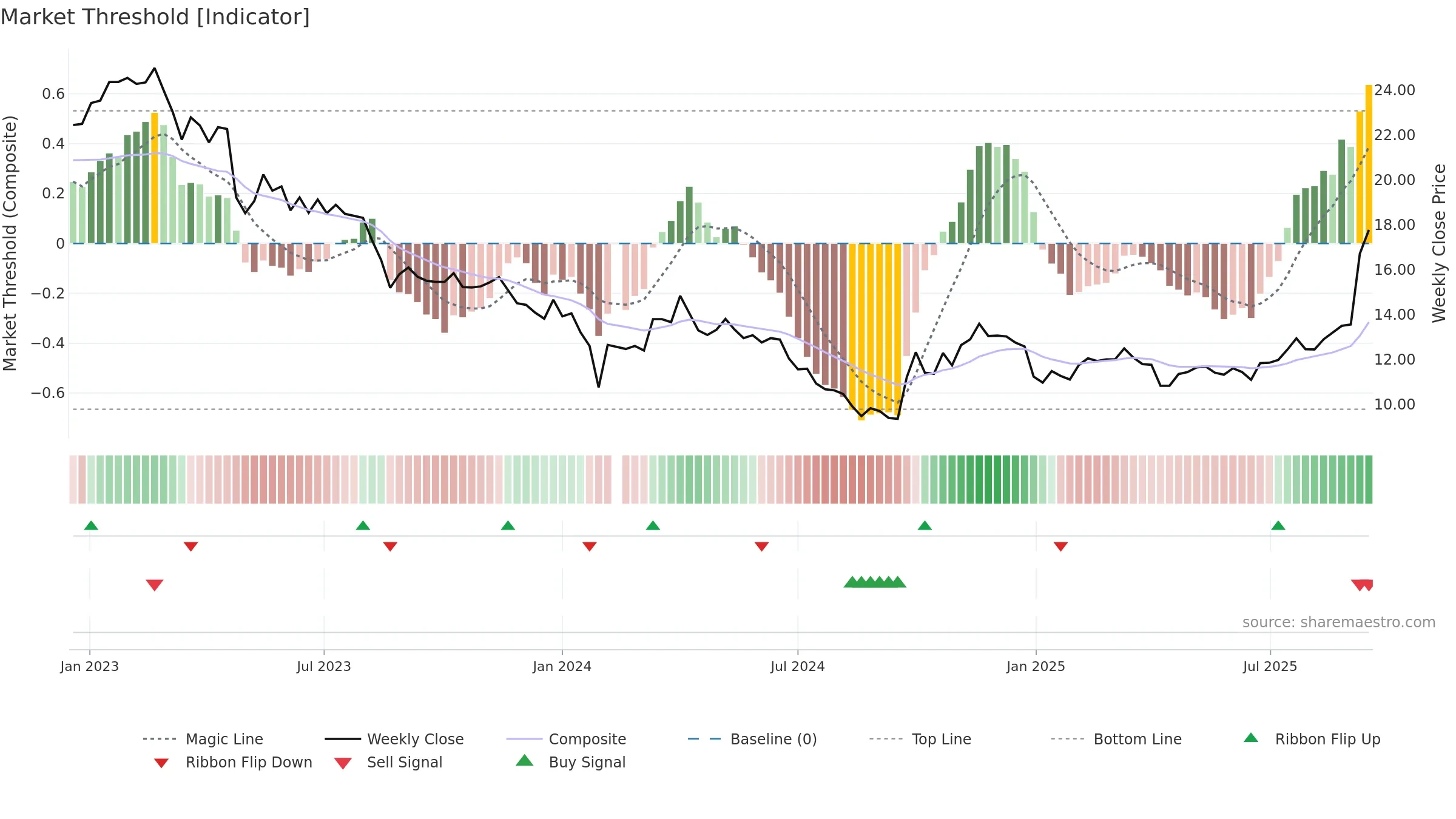Image resolution: width=1456 pixels, height=819 pixels.
Task: Click the ribbon flip up marker in late Nov 2023
Action: pos(508,525)
